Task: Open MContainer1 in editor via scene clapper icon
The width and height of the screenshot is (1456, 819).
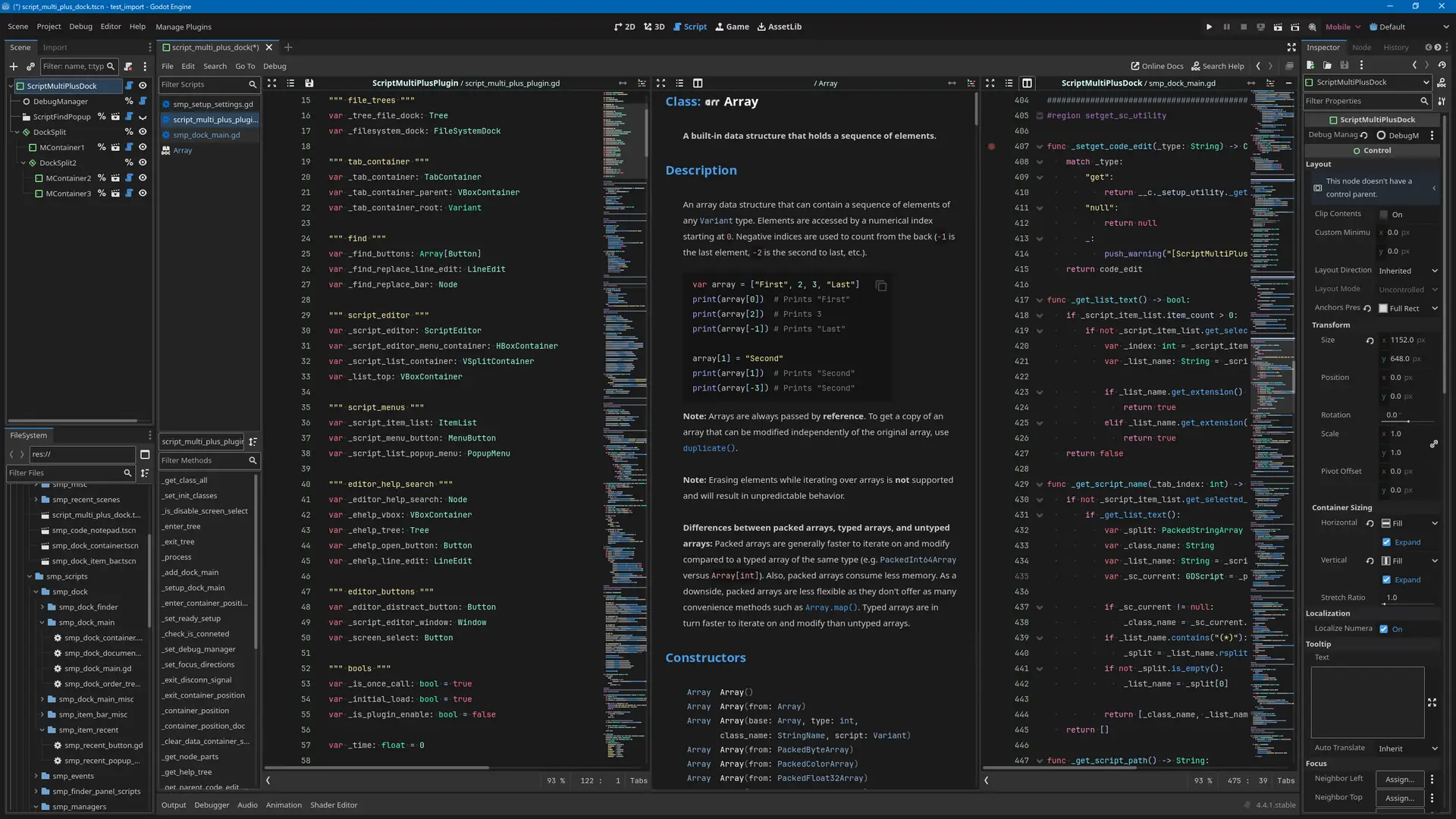Action: click(115, 148)
